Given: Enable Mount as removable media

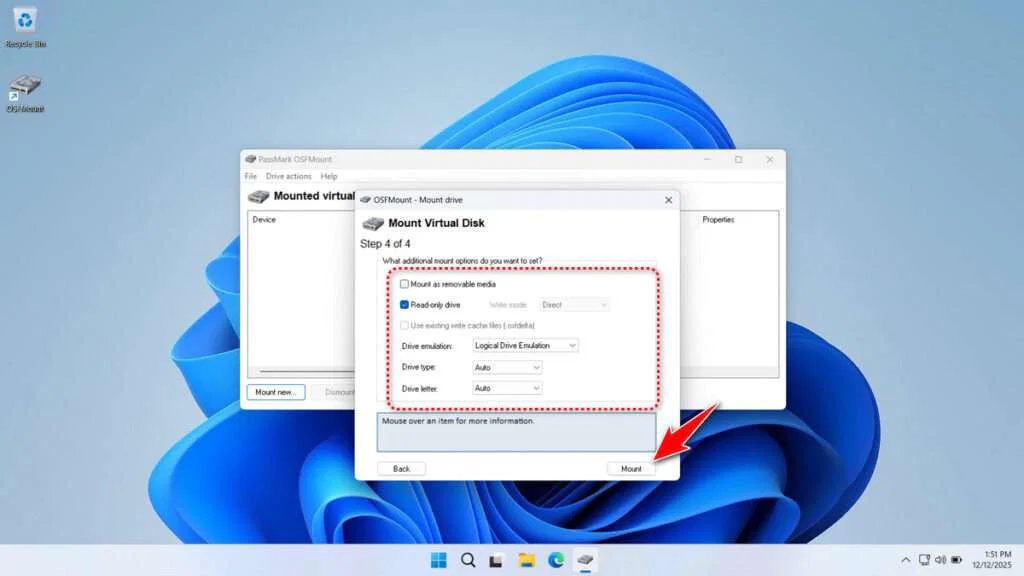Looking at the screenshot, I should [x=405, y=284].
